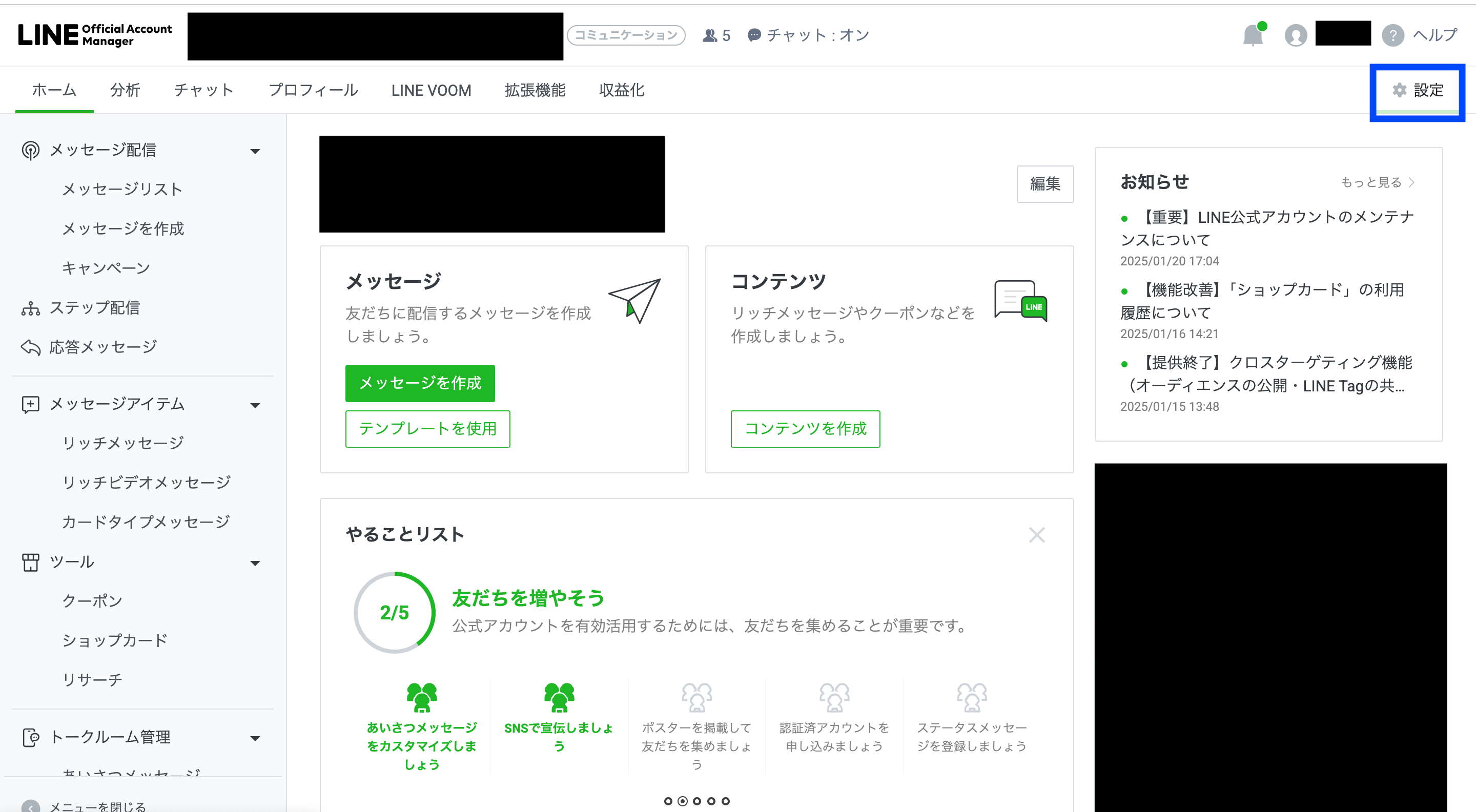Screen dimensions: 1476x812
Task: Collapse the メッセージアイテム section arrow
Action: point(255,405)
